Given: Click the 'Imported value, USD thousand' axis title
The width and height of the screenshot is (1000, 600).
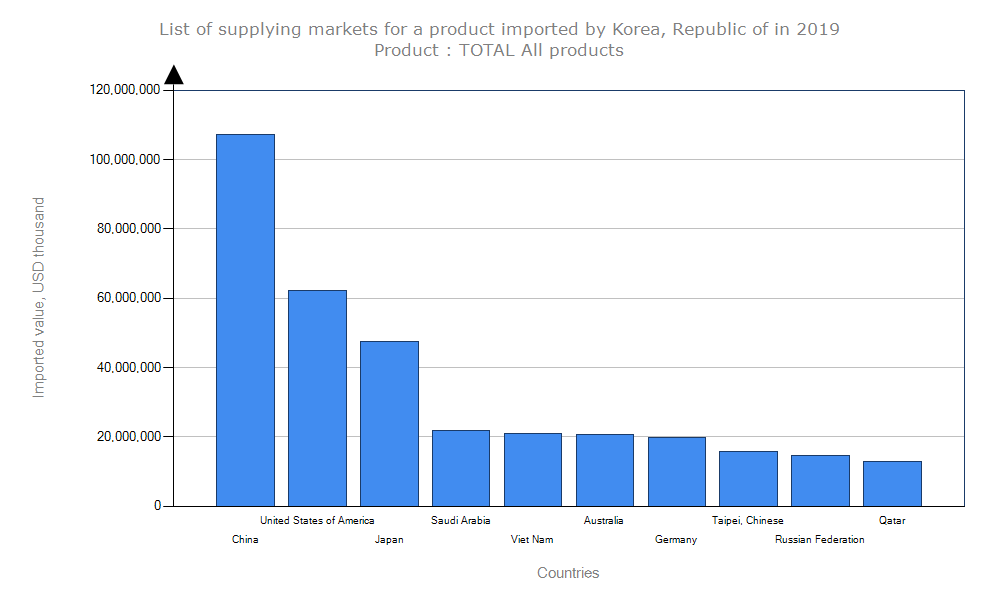Looking at the screenshot, I should (39, 297).
